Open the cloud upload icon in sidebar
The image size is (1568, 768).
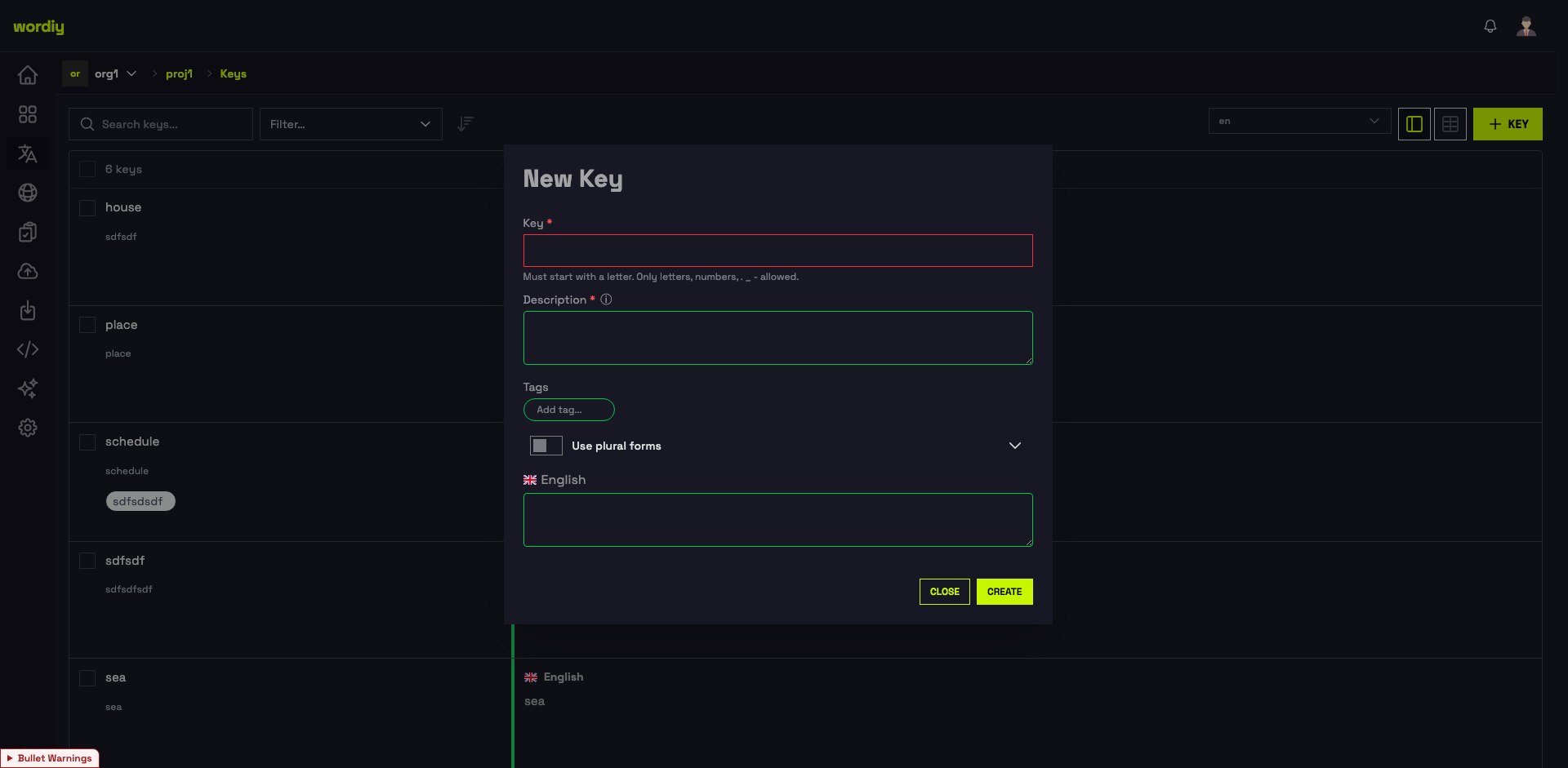(x=28, y=271)
